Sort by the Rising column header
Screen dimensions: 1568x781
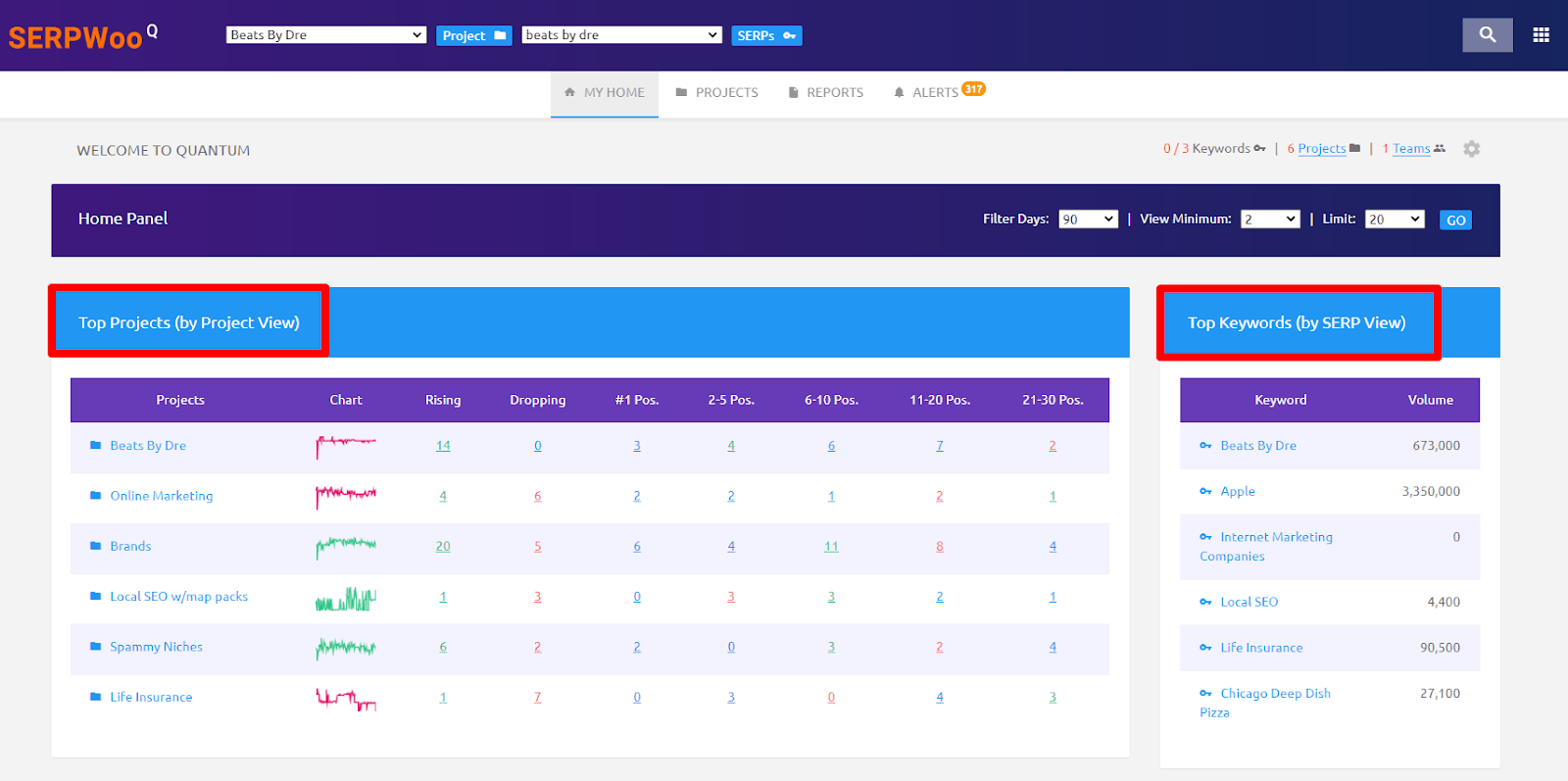pos(443,400)
